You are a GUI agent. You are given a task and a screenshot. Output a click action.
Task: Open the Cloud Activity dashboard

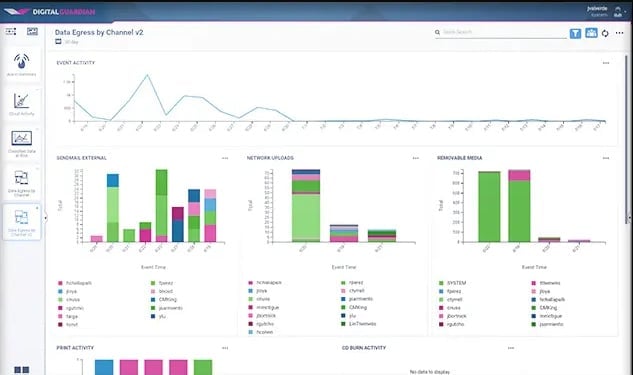point(22,104)
